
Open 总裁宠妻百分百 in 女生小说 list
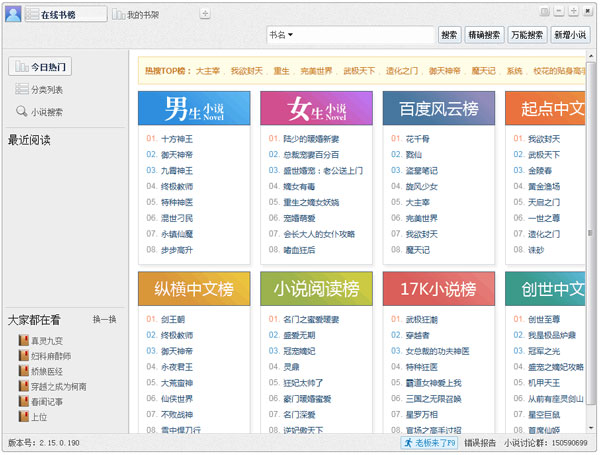pyautogui.click(x=311, y=155)
